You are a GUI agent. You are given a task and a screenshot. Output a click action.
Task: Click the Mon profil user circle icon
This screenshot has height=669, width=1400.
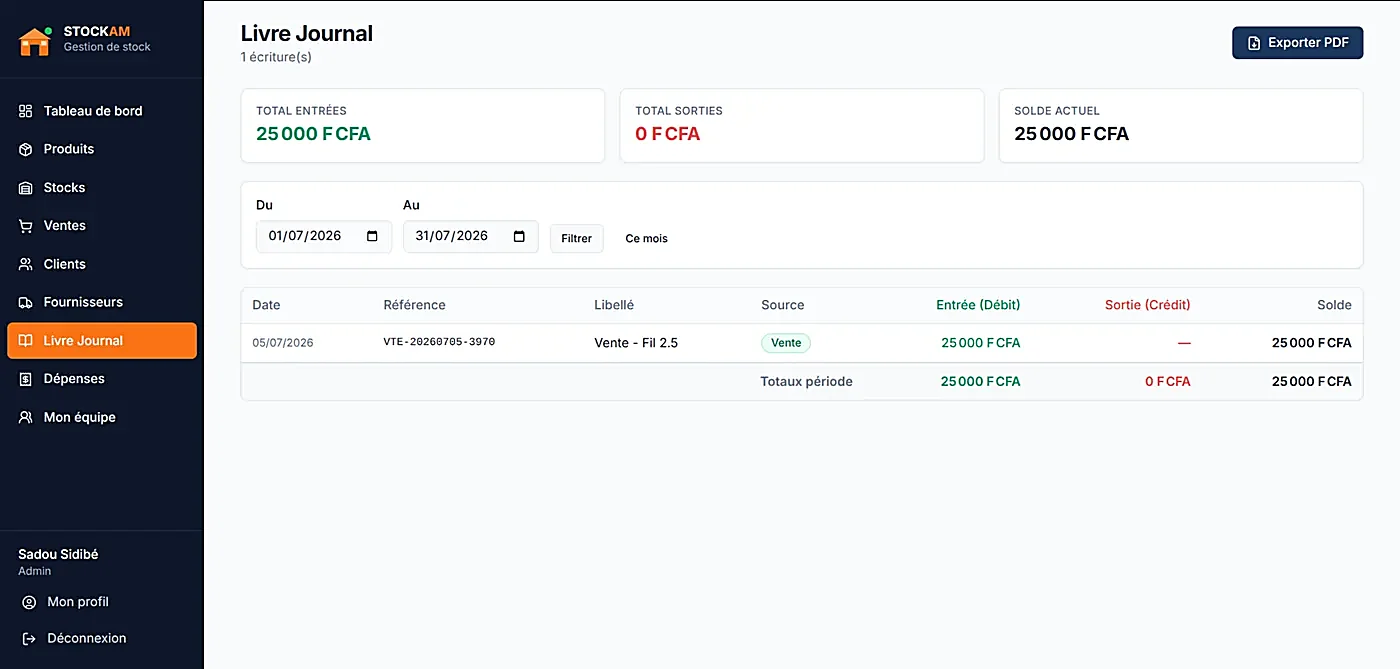click(30, 602)
